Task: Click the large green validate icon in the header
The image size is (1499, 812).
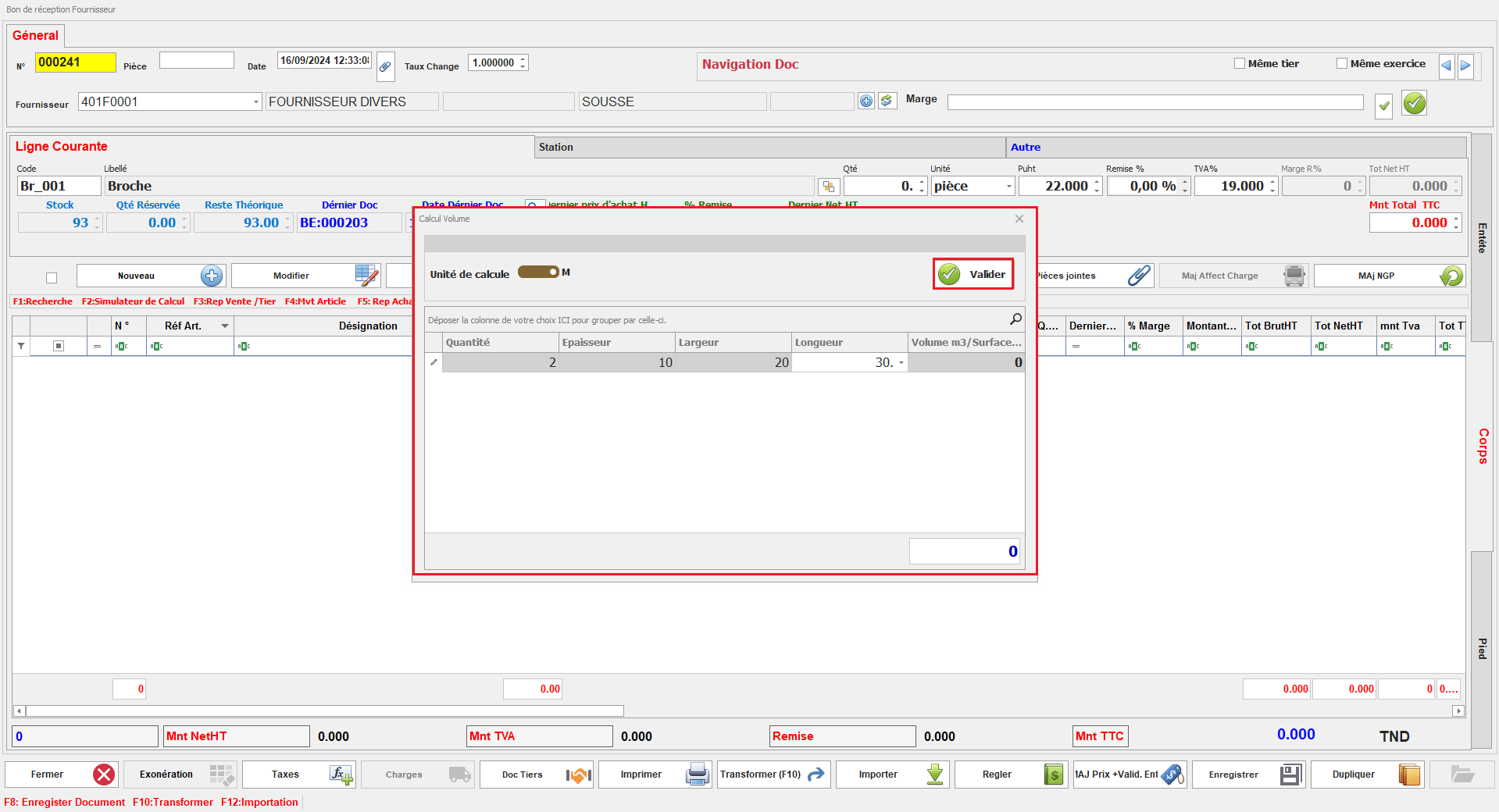Action: 1414,102
